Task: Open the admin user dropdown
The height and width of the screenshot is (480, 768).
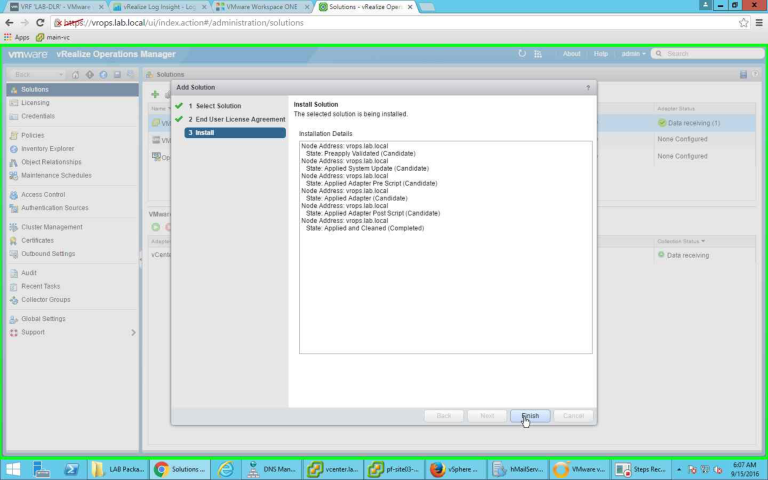Action: (x=633, y=54)
